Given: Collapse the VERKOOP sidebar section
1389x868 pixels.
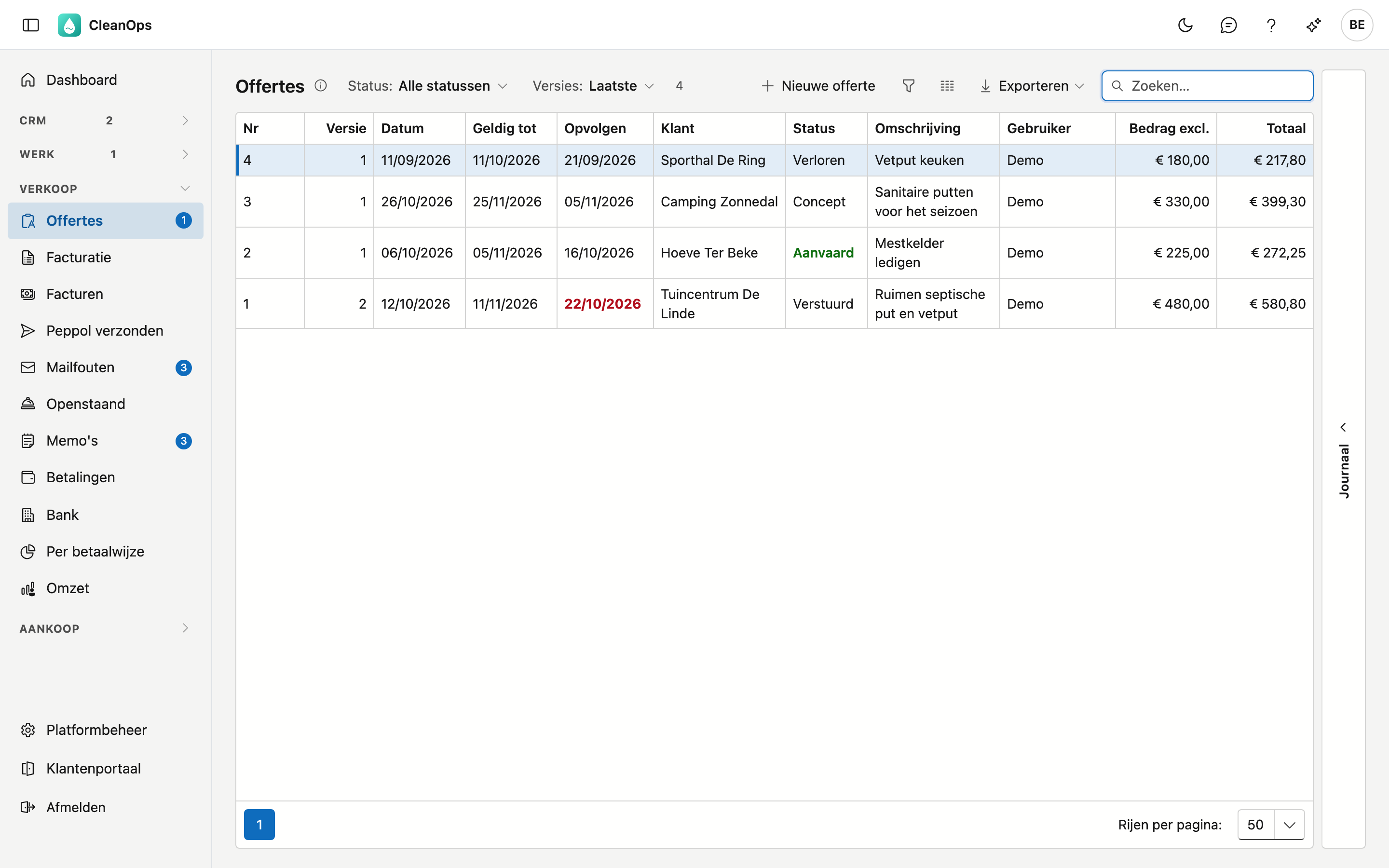Looking at the screenshot, I should (106, 188).
